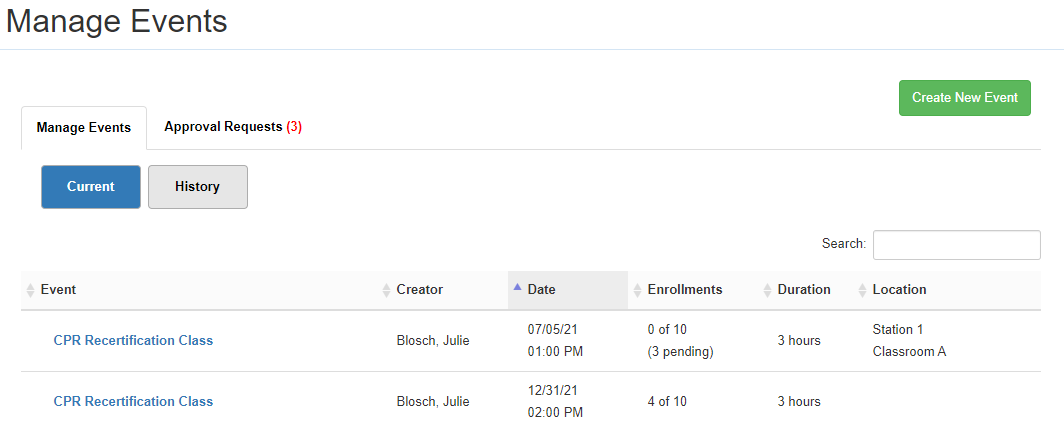The height and width of the screenshot is (442, 1064).
Task: Click the ascending sort arrow on Date column
Action: click(517, 288)
